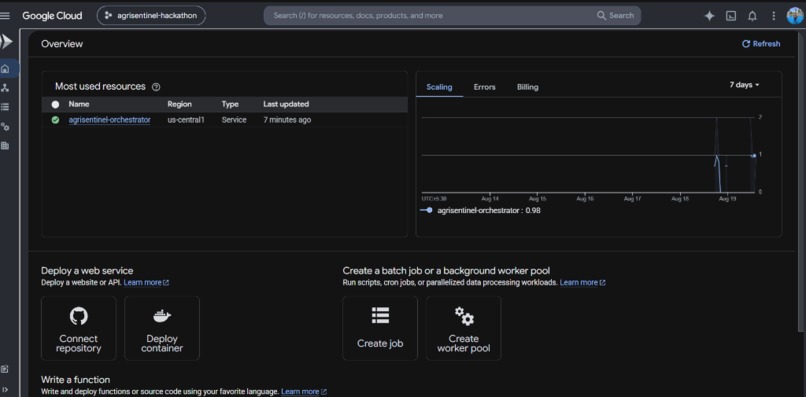Click the status header circle in the resources table

click(56, 104)
